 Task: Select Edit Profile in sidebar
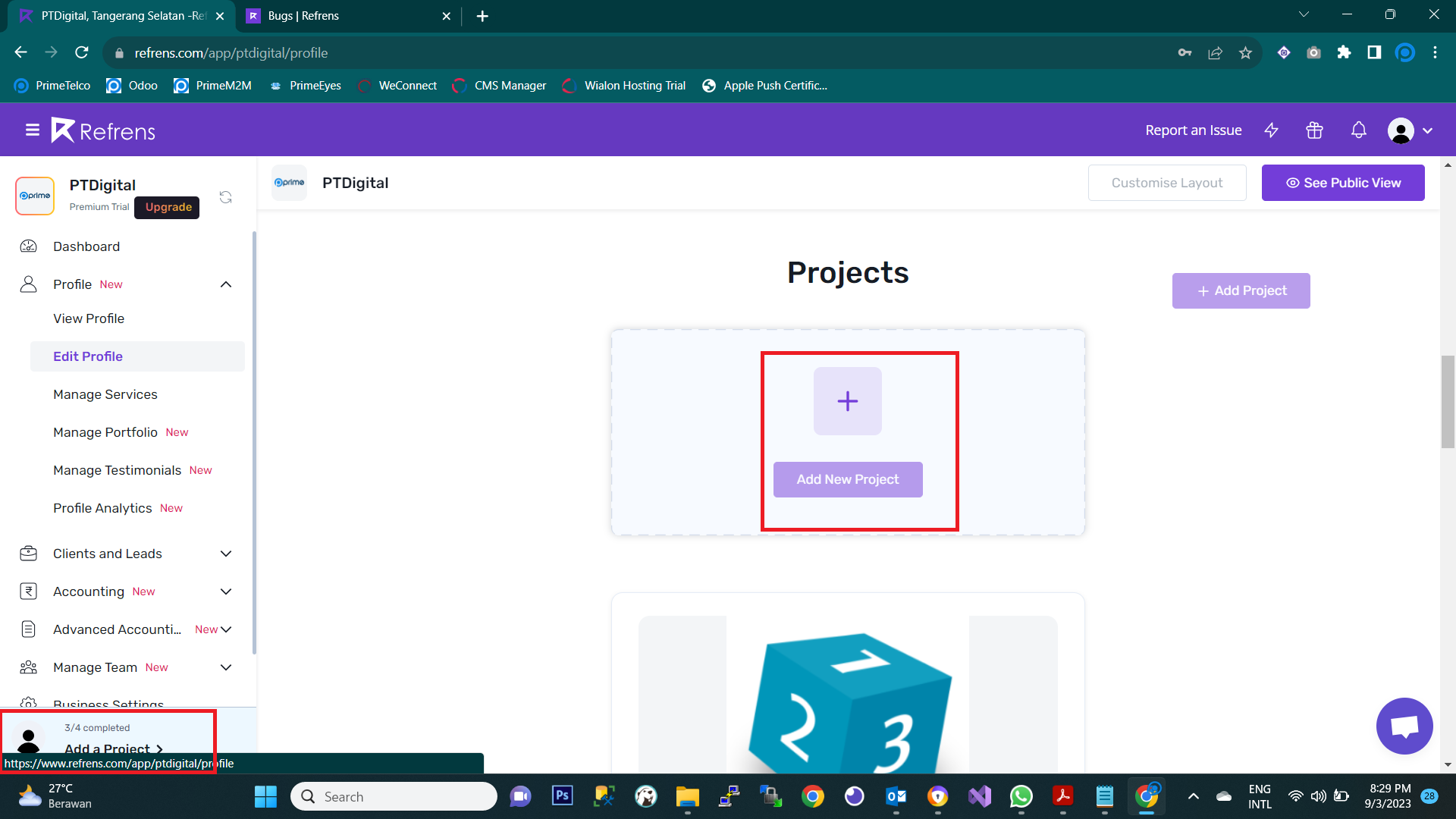click(x=137, y=356)
